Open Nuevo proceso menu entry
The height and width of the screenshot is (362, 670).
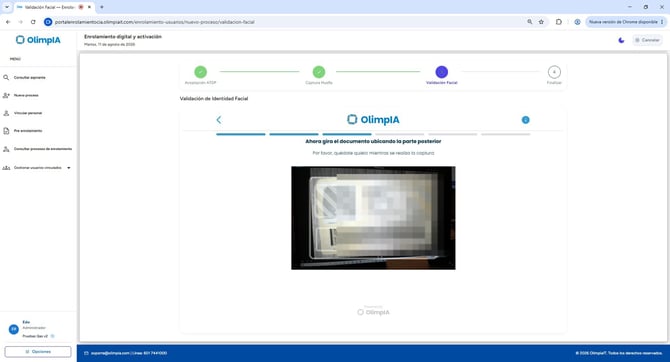click(x=26, y=95)
